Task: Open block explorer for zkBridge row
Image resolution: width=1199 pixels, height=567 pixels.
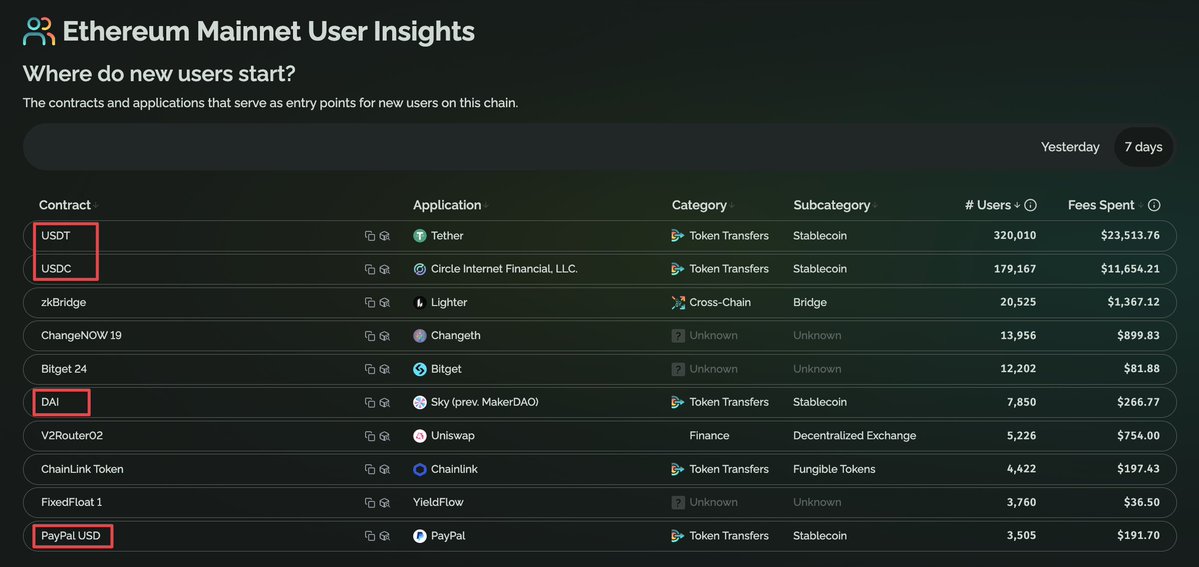Action: click(385, 302)
